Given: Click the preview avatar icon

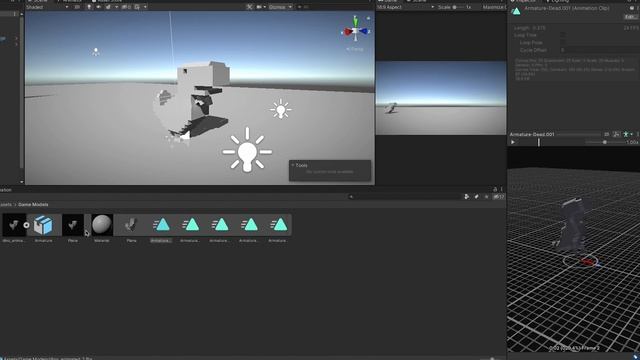Looking at the screenshot, I should (x=626, y=134).
